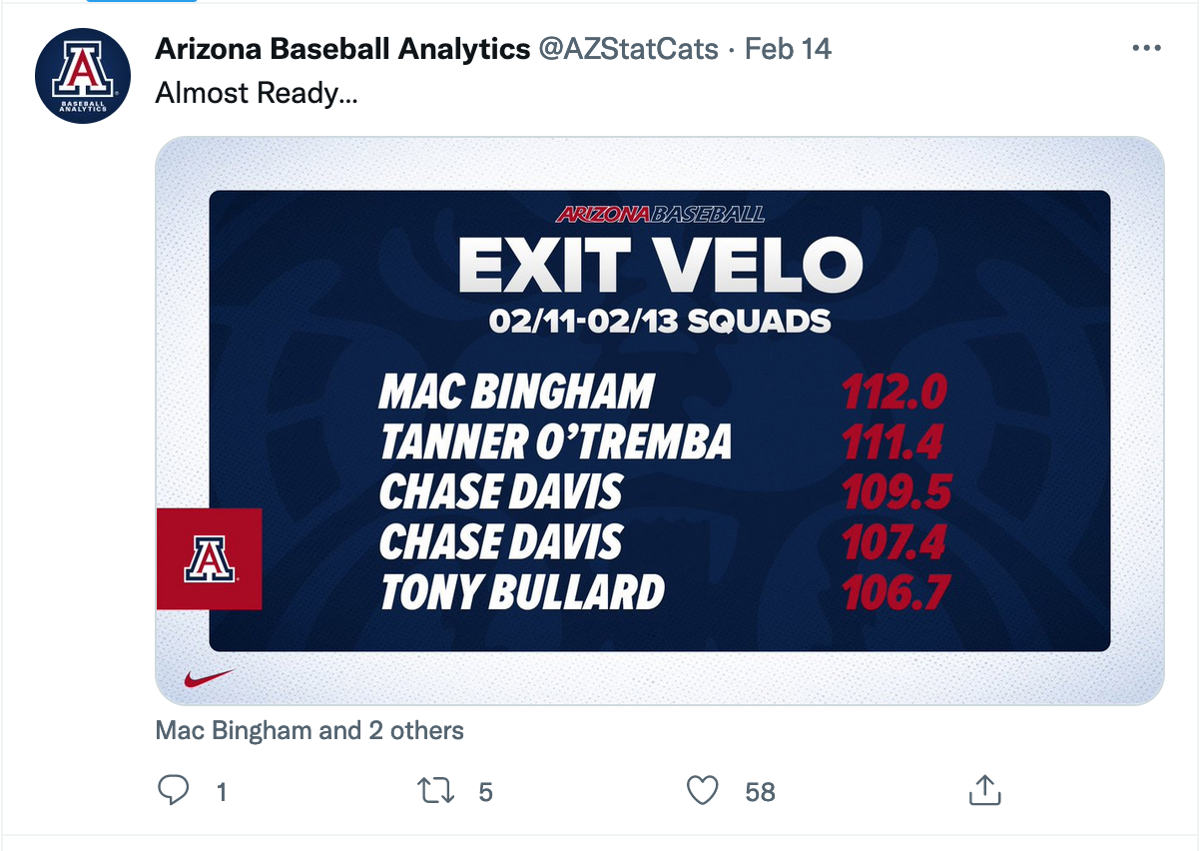The image size is (1200, 851).
Task: Click the reply comment icon
Action: (x=176, y=791)
